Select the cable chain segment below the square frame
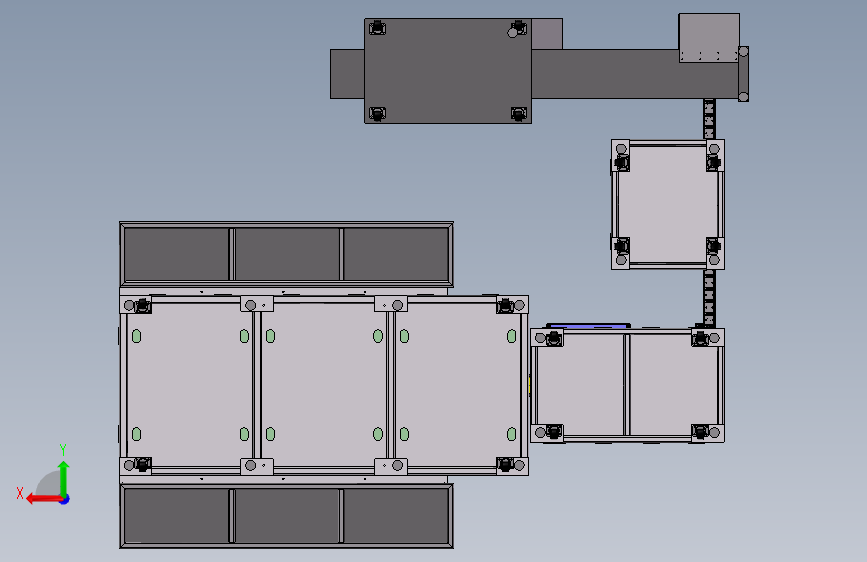This screenshot has height=562, width=867. coord(709,299)
